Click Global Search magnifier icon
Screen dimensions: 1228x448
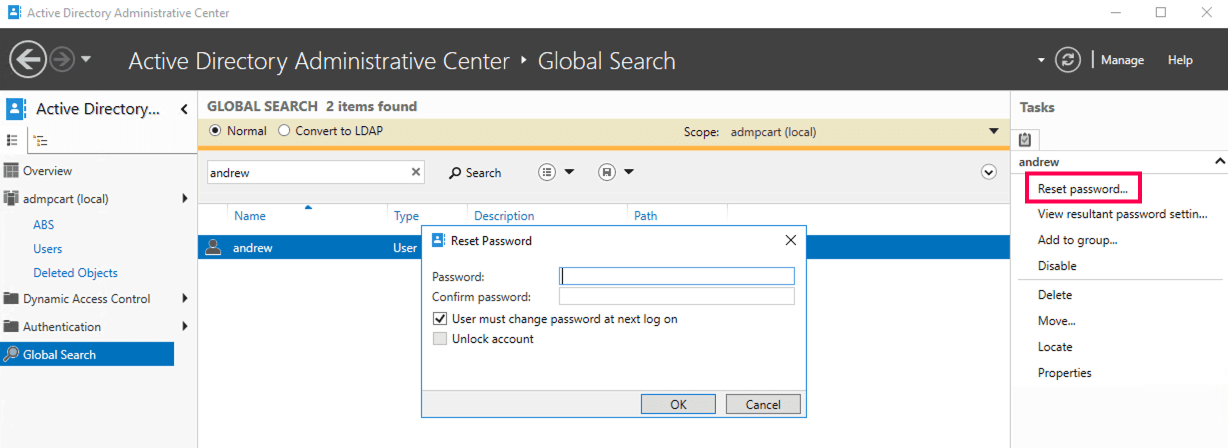click(11, 354)
